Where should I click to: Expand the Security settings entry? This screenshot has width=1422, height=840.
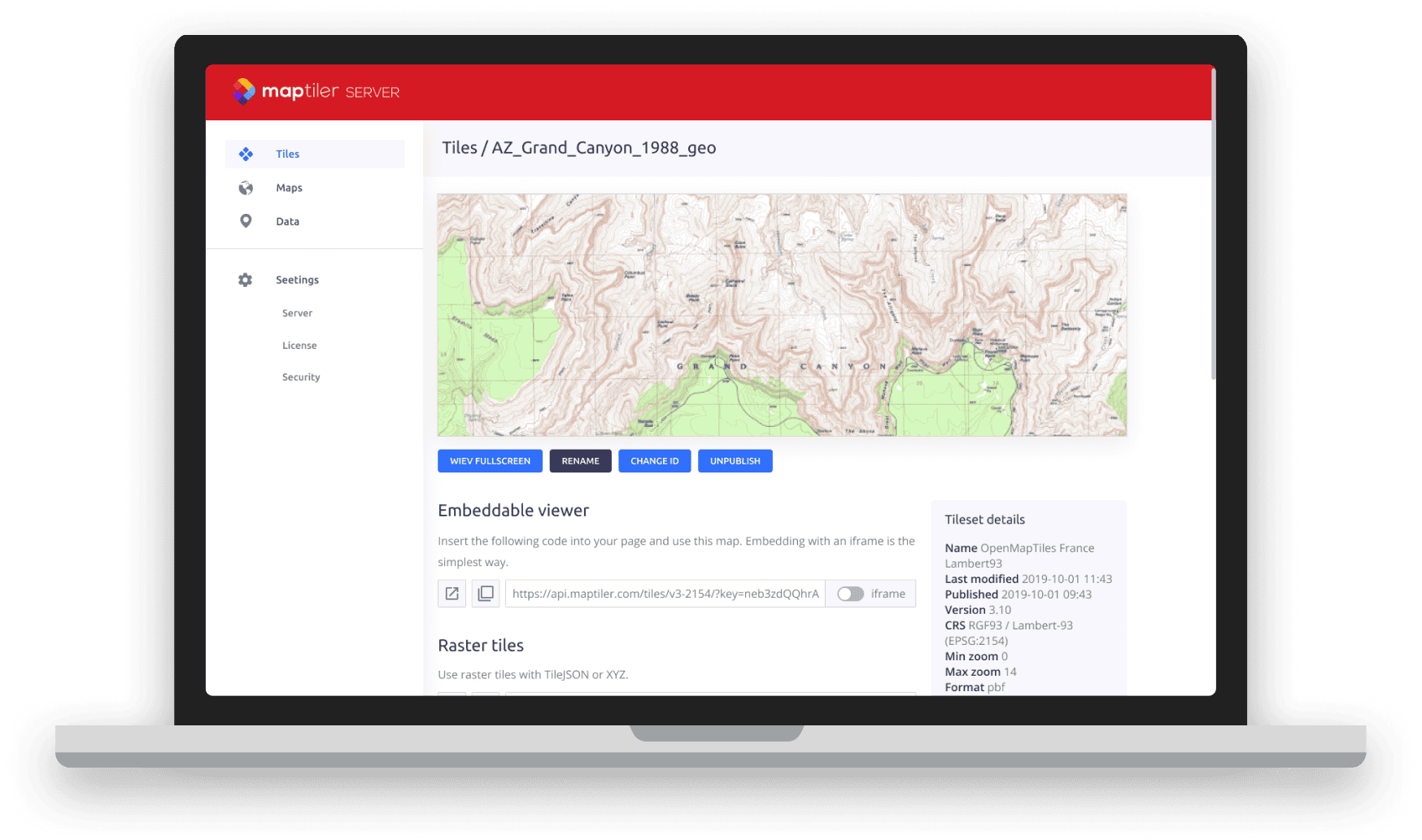[301, 376]
